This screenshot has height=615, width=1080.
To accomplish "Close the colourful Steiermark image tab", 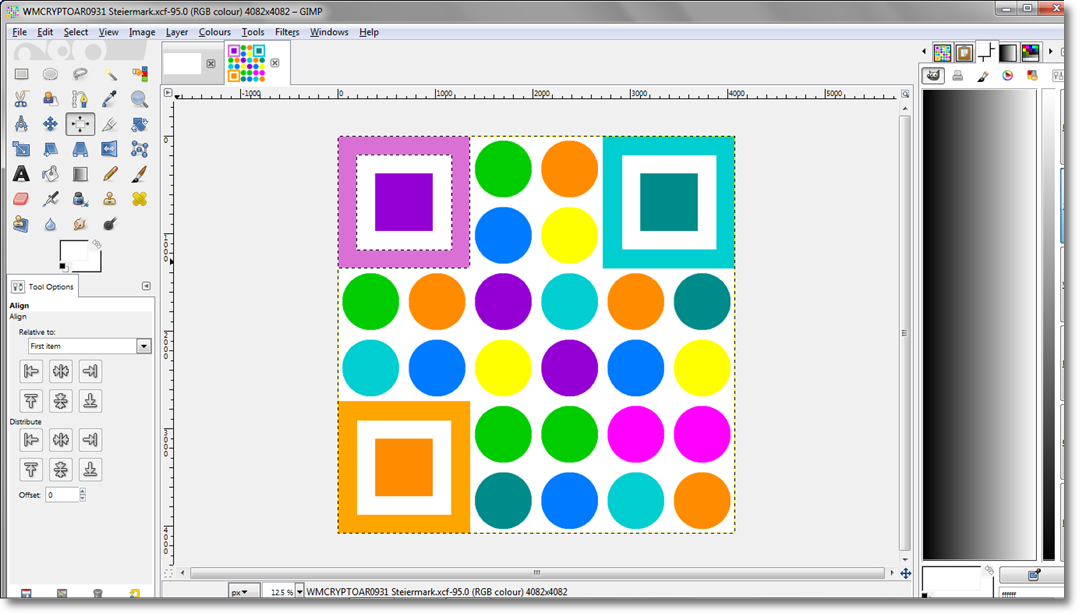I will pos(275,63).
